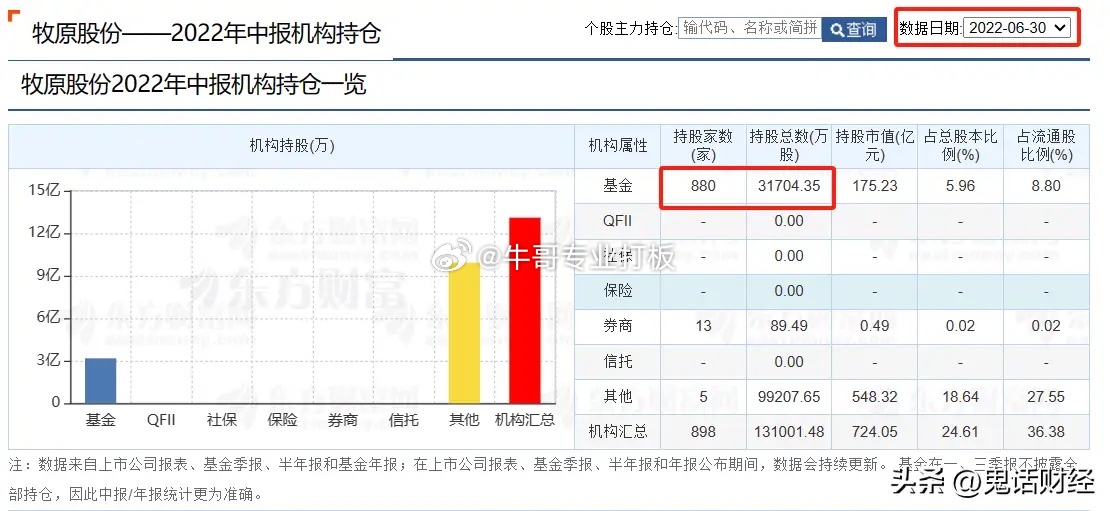Click the 其他 row label in table
This screenshot has height=511, width=1110.
coord(617,396)
